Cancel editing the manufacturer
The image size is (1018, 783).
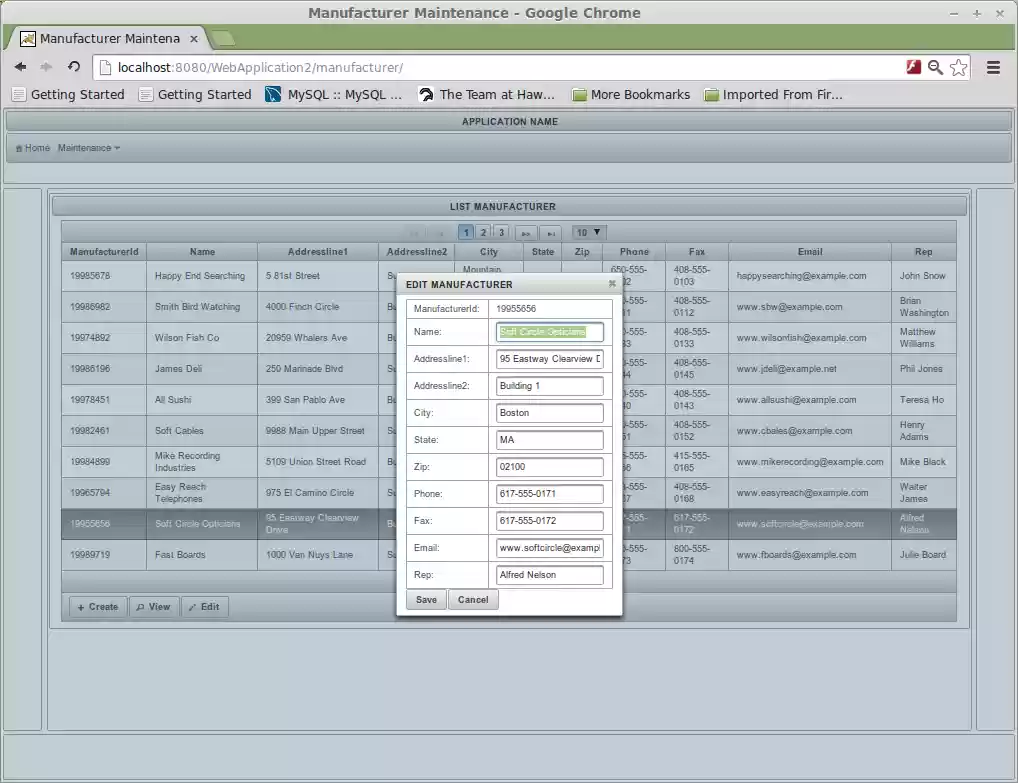(473, 600)
